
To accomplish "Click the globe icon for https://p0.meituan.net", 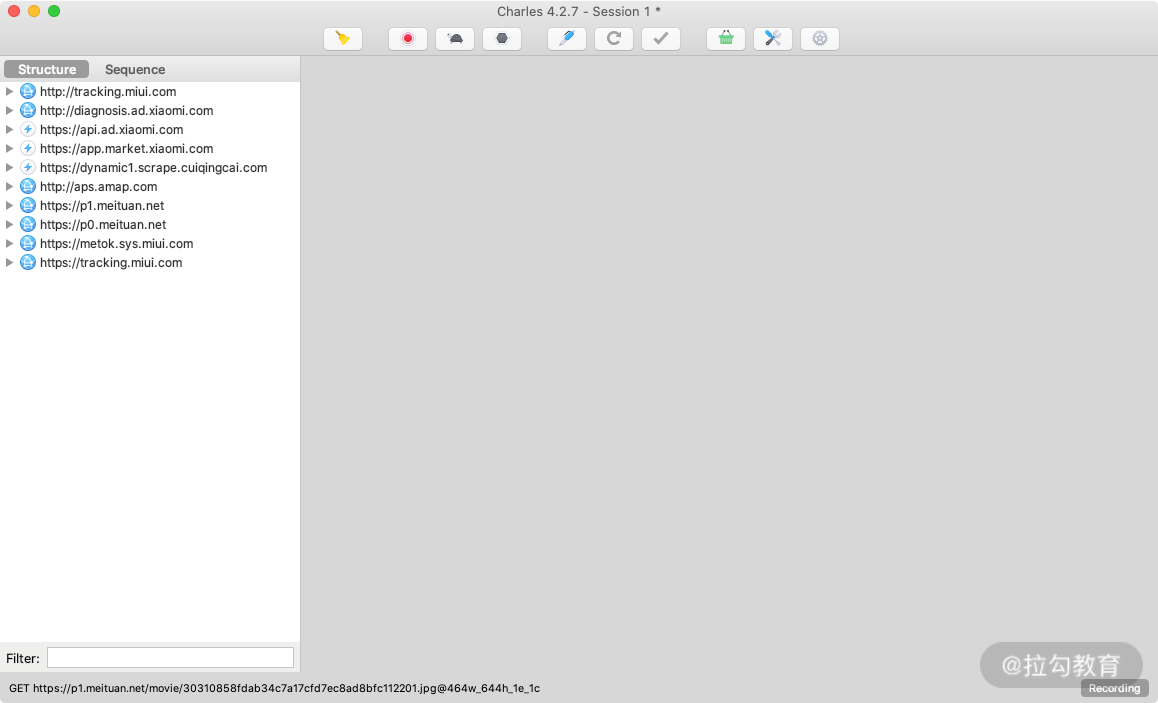I will pyautogui.click(x=28, y=224).
